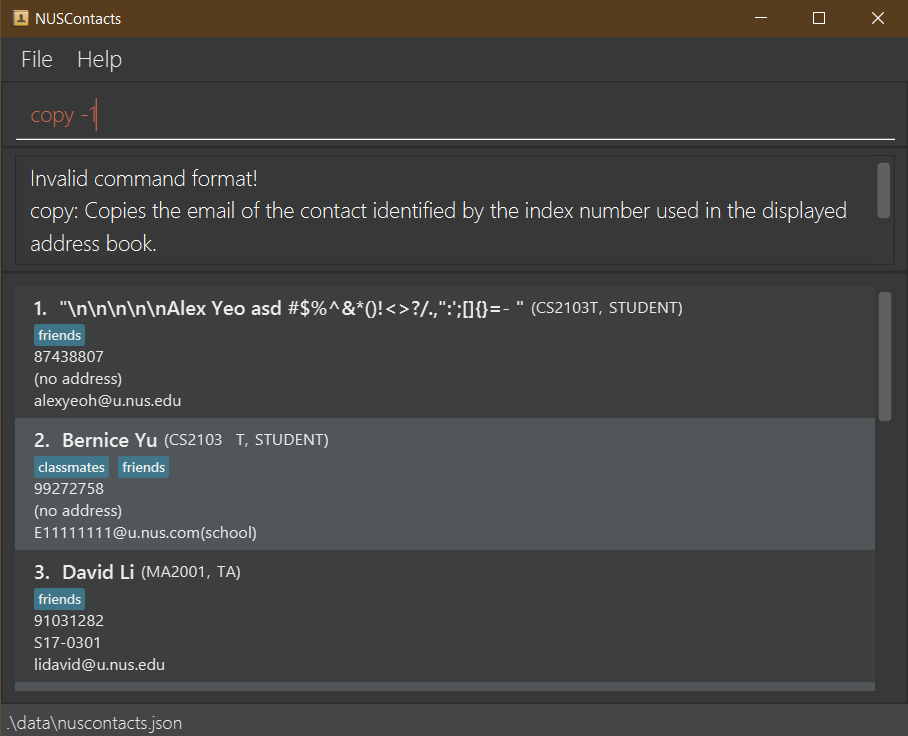The width and height of the screenshot is (908, 736).
Task: Close the NUSContacts window
Action: 878,19
